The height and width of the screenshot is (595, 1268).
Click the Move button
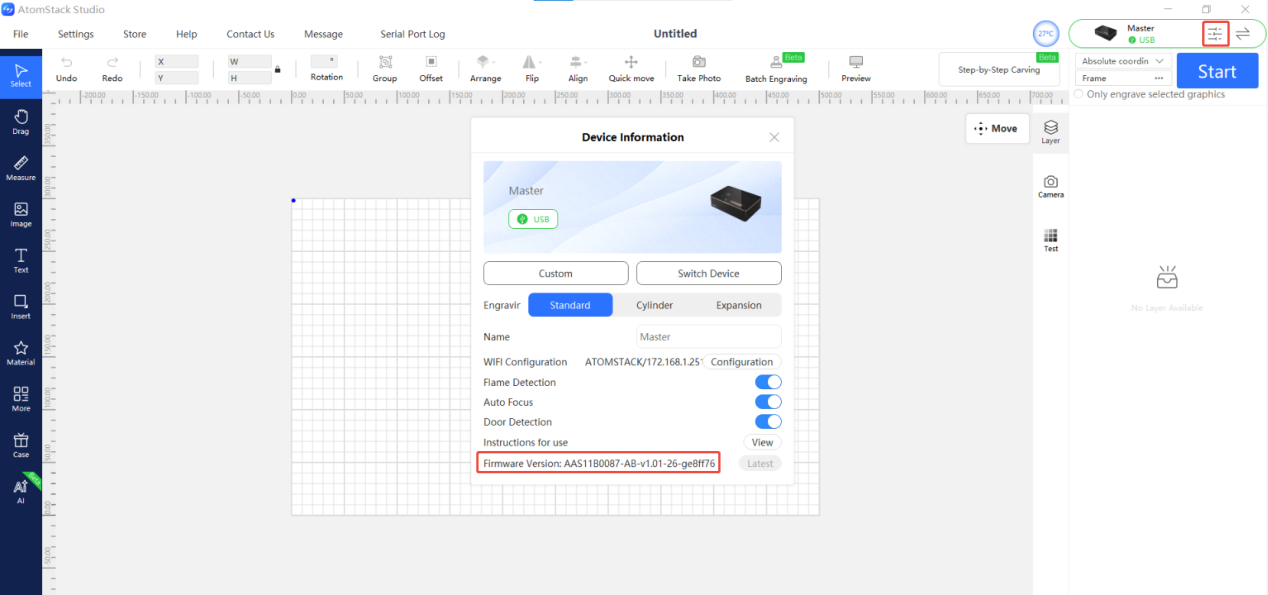point(997,128)
